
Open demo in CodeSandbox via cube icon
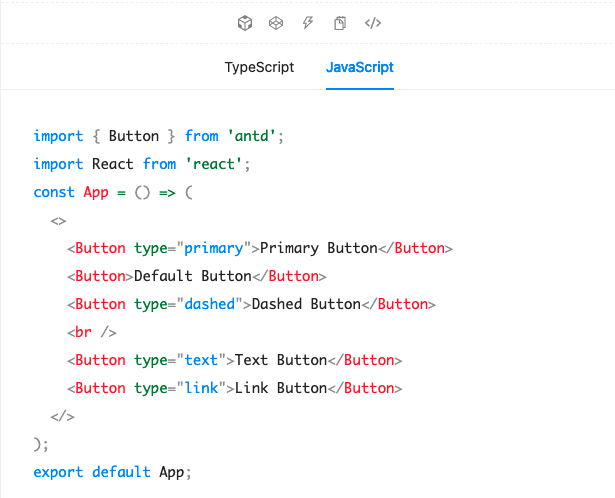click(244, 23)
